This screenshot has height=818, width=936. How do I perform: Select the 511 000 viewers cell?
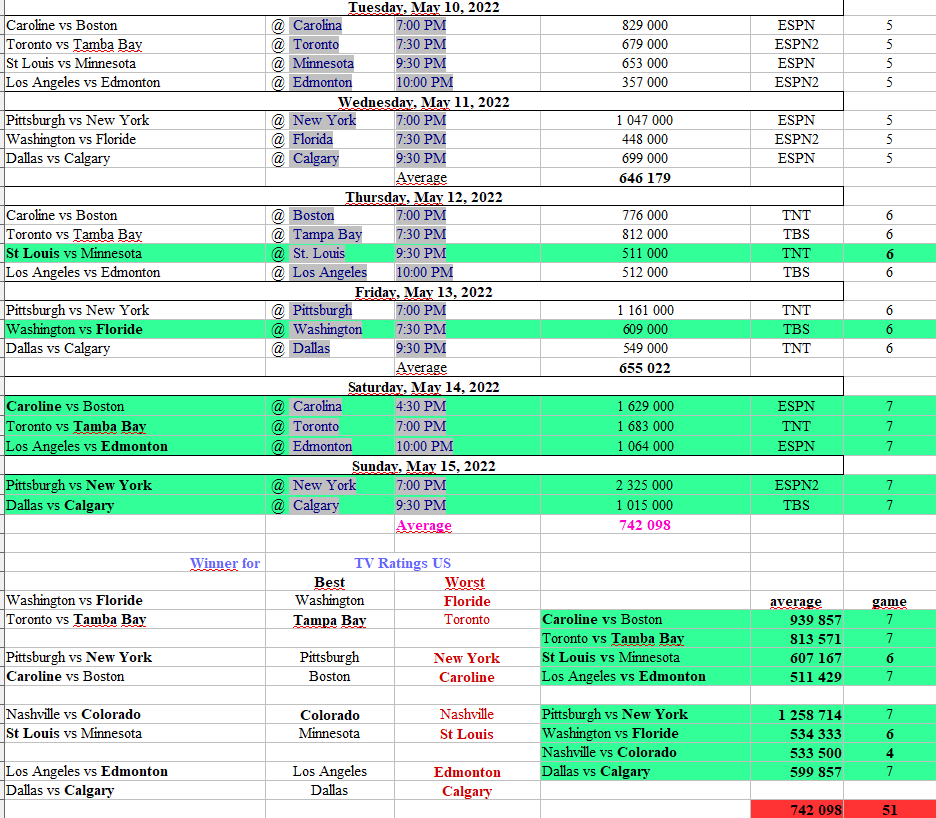(x=645, y=253)
